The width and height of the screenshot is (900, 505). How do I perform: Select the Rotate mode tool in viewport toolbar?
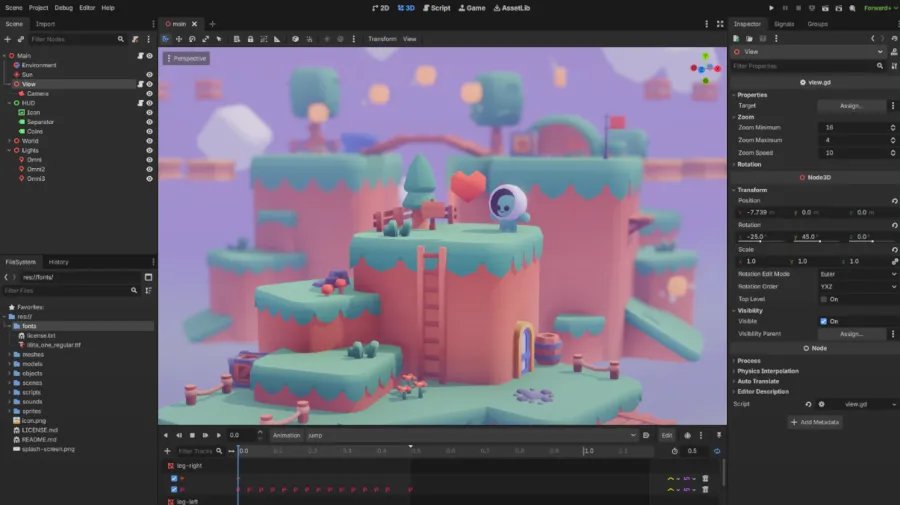coord(191,39)
